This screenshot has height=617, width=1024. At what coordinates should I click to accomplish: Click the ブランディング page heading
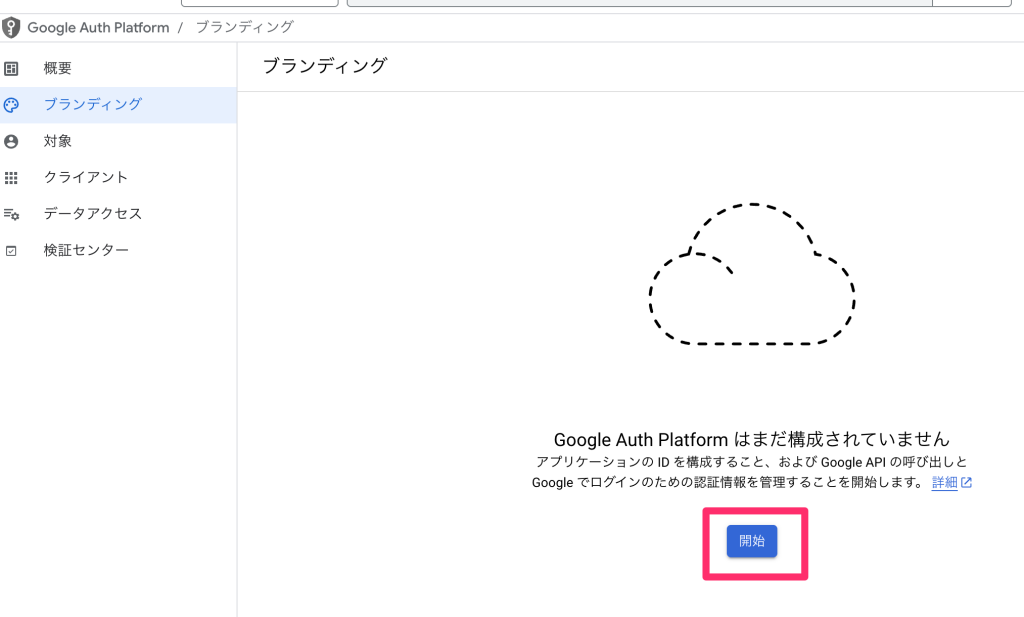click(x=325, y=66)
